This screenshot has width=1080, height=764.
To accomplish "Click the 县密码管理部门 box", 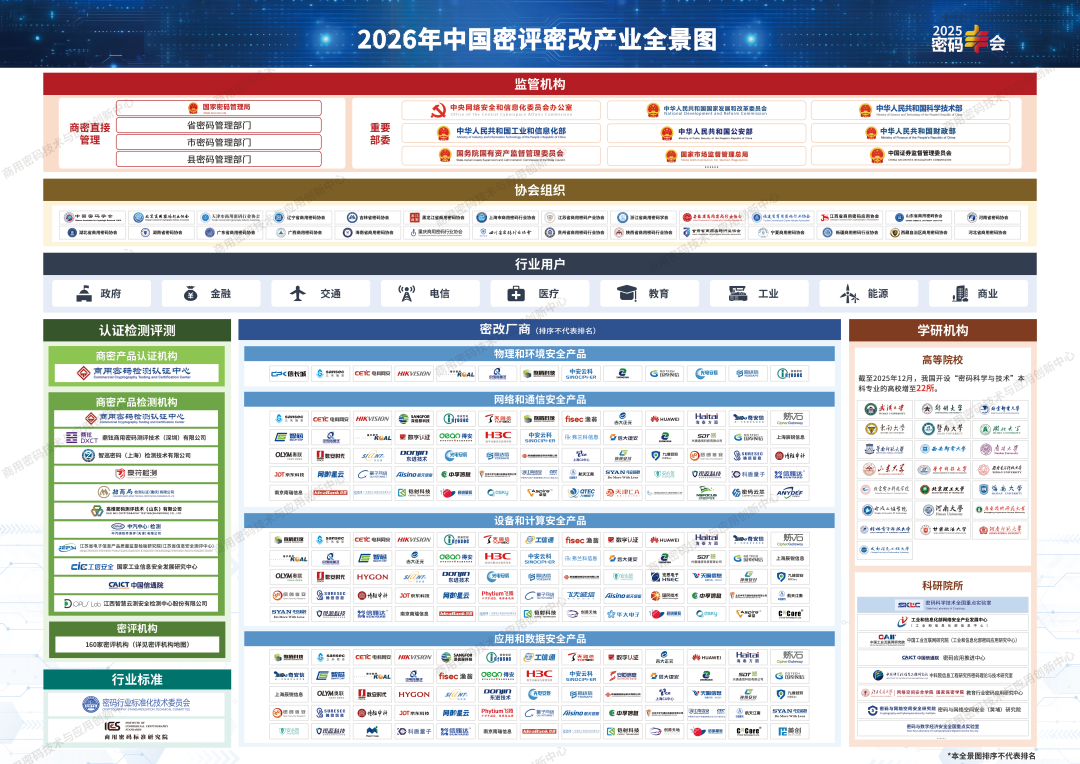I will coord(219,159).
